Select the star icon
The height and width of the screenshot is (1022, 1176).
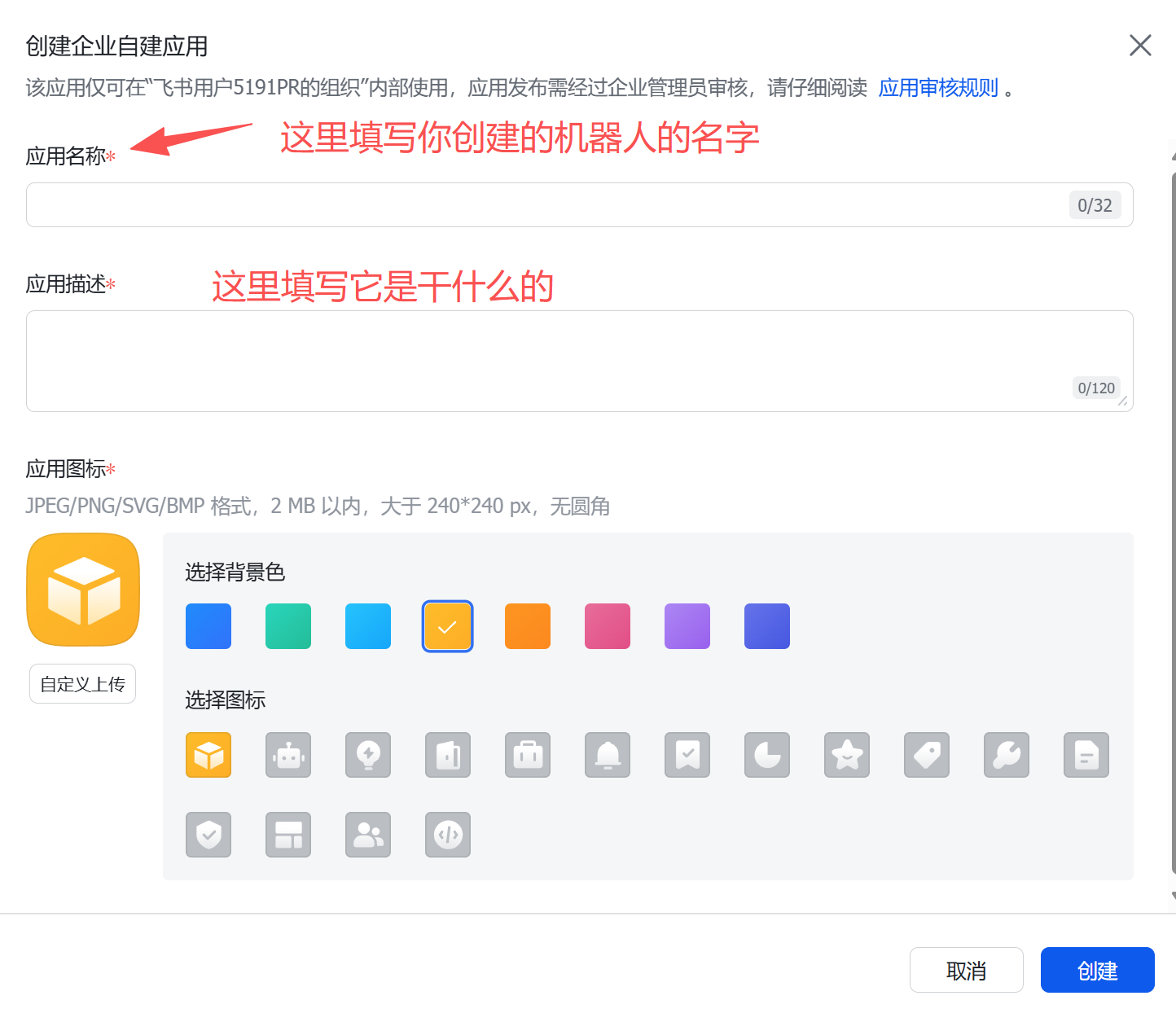[846, 755]
